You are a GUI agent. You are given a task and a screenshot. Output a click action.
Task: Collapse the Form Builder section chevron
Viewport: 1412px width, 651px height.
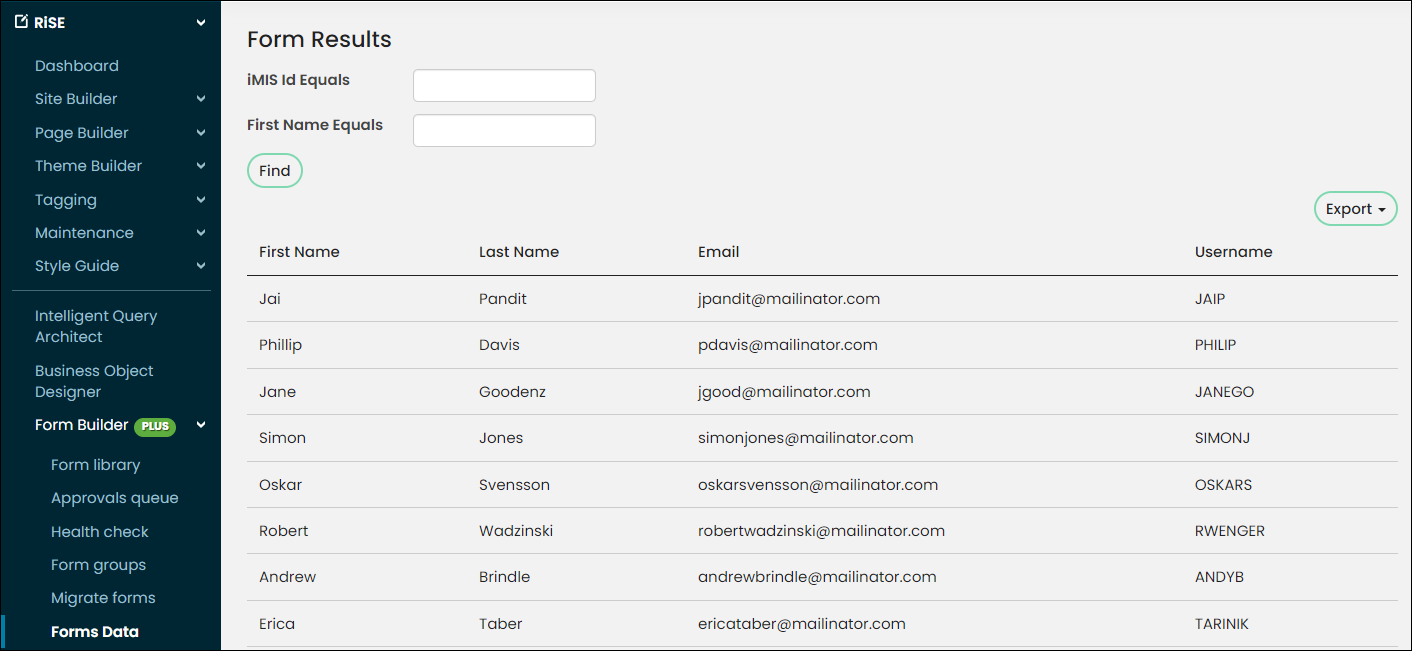201,425
